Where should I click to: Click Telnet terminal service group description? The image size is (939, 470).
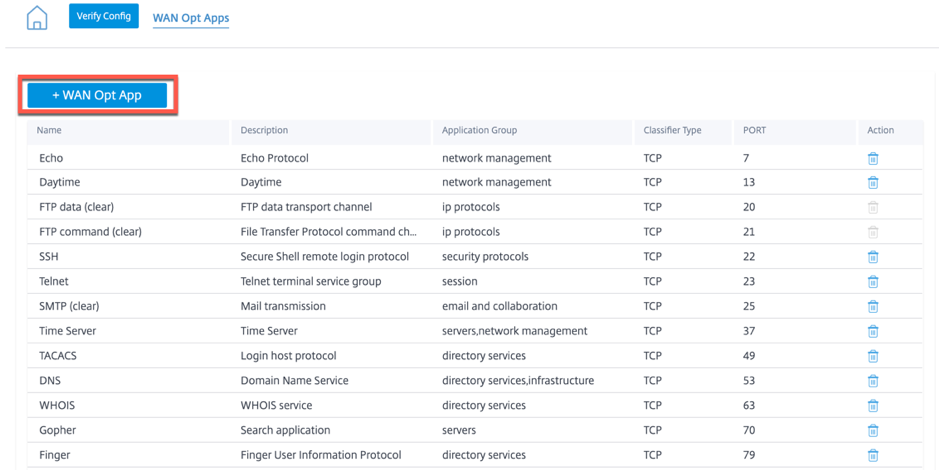311,281
